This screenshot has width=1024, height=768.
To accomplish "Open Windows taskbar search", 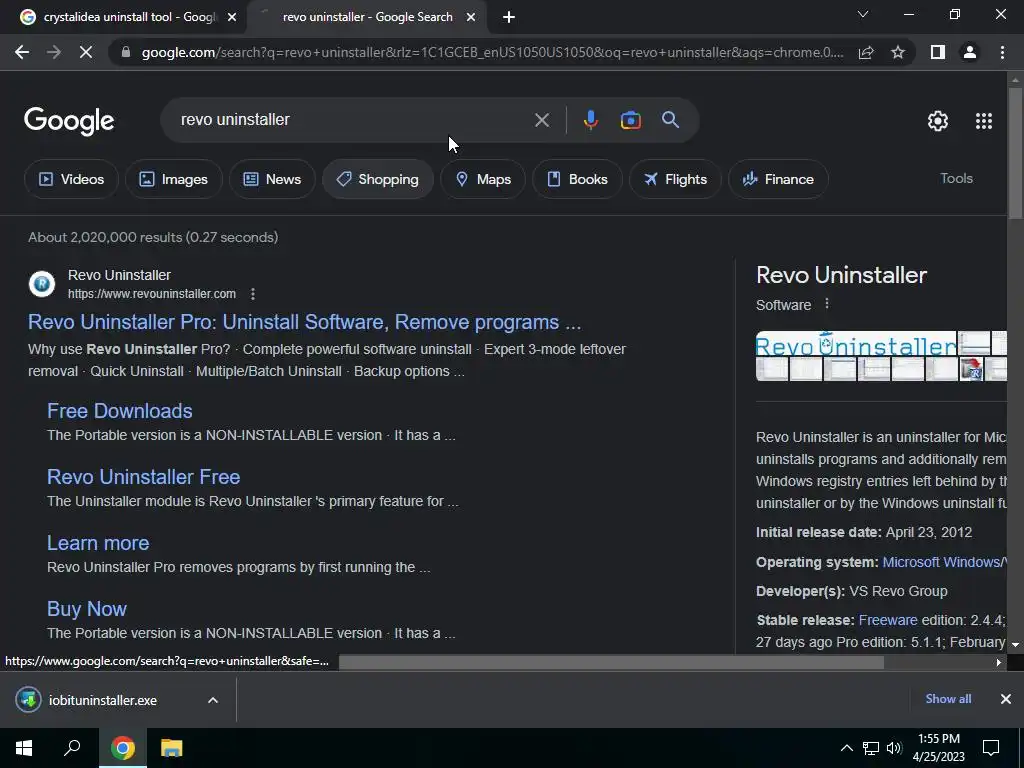I will 72,748.
